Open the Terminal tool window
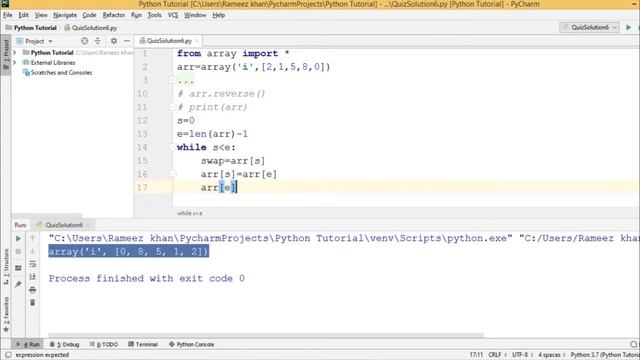The image size is (640, 360). 143,344
